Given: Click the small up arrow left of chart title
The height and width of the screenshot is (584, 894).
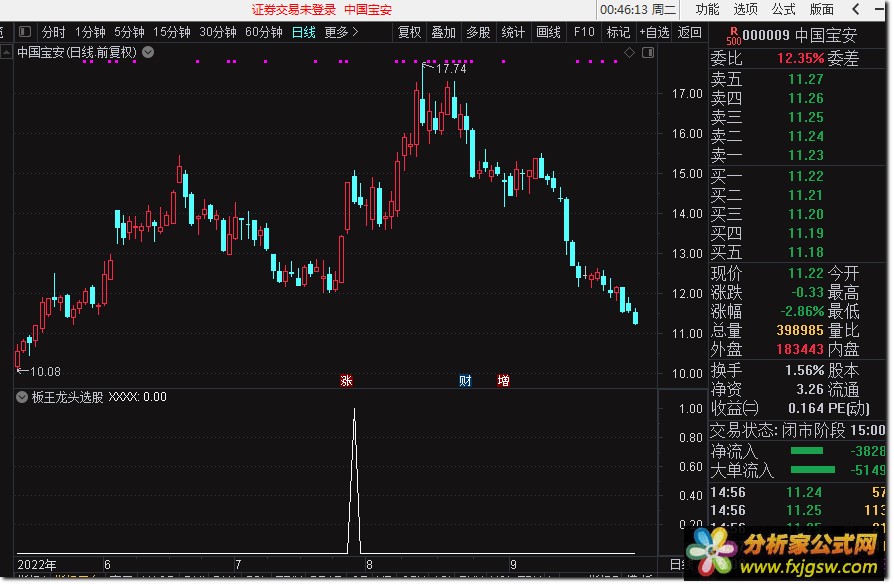Looking at the screenshot, I should click(6, 52).
